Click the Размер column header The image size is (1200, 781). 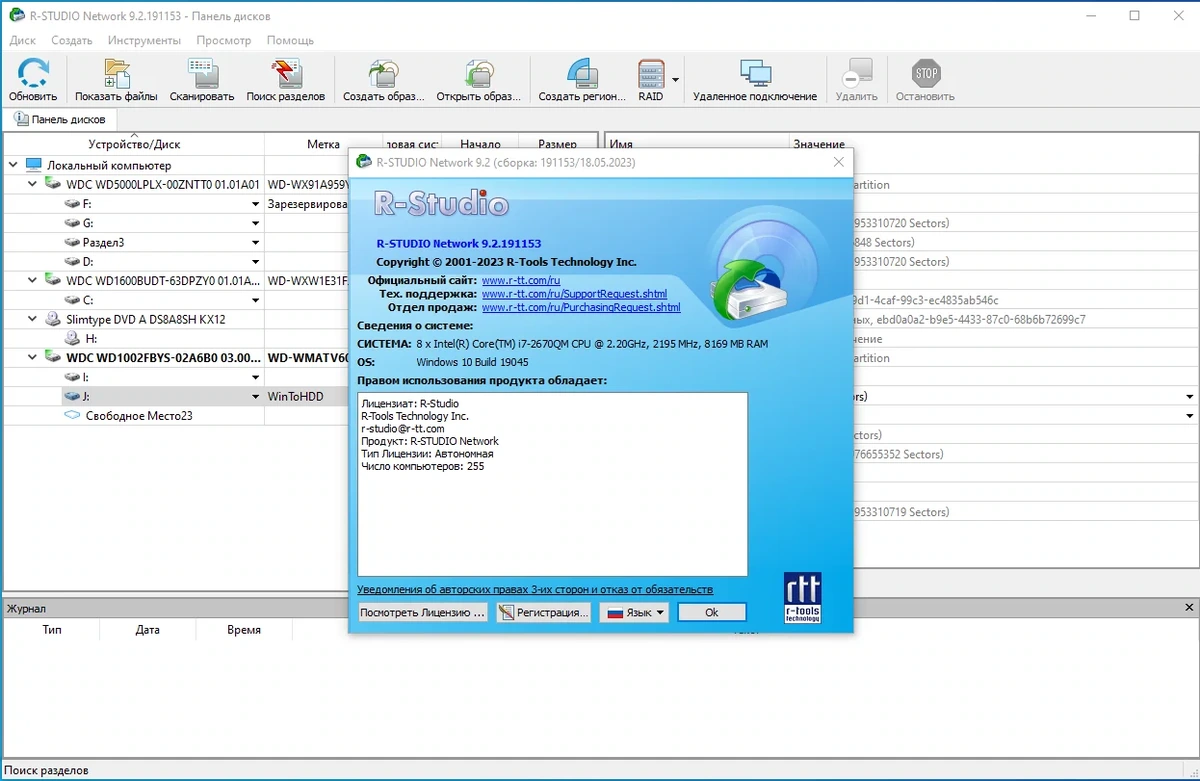(x=557, y=144)
